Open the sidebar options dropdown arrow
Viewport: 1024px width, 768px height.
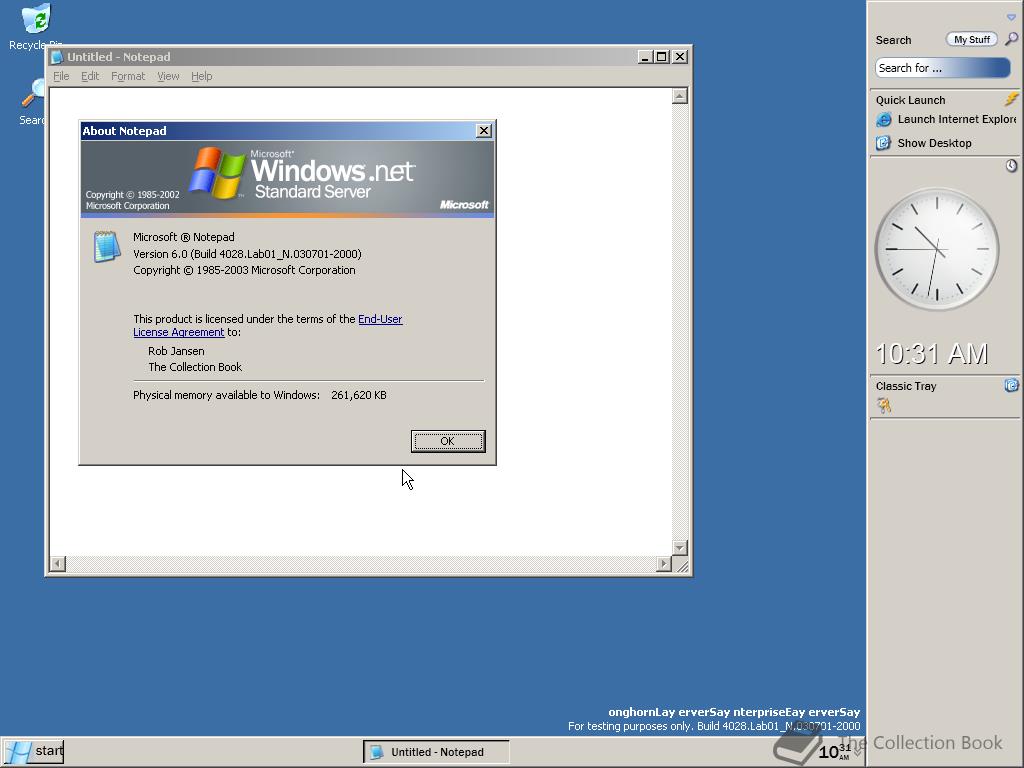1011,18
